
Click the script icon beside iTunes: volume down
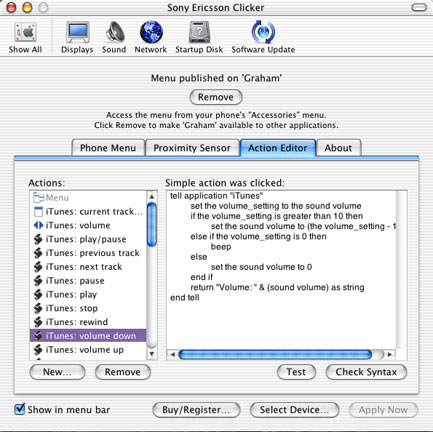point(38,336)
